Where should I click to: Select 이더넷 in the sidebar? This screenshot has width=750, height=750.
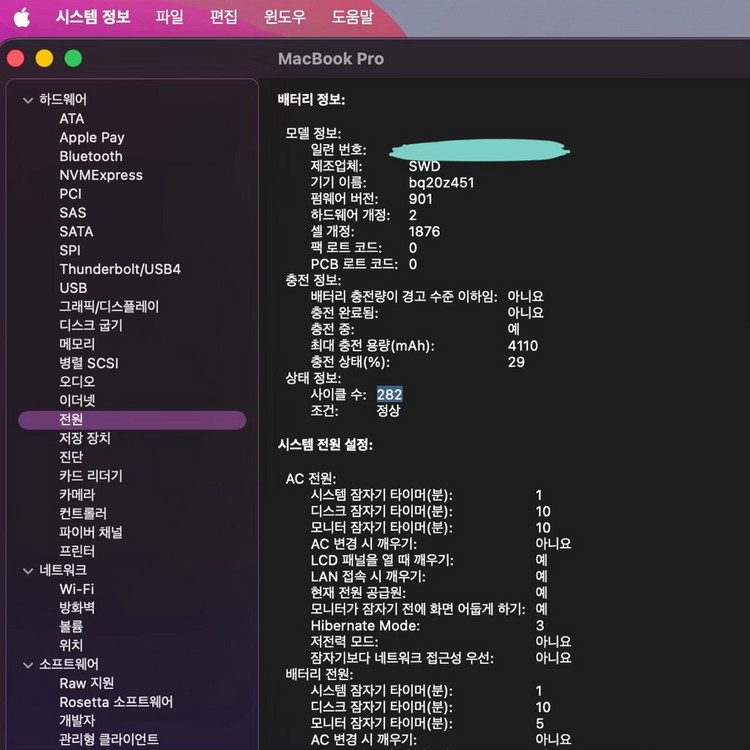(x=77, y=400)
